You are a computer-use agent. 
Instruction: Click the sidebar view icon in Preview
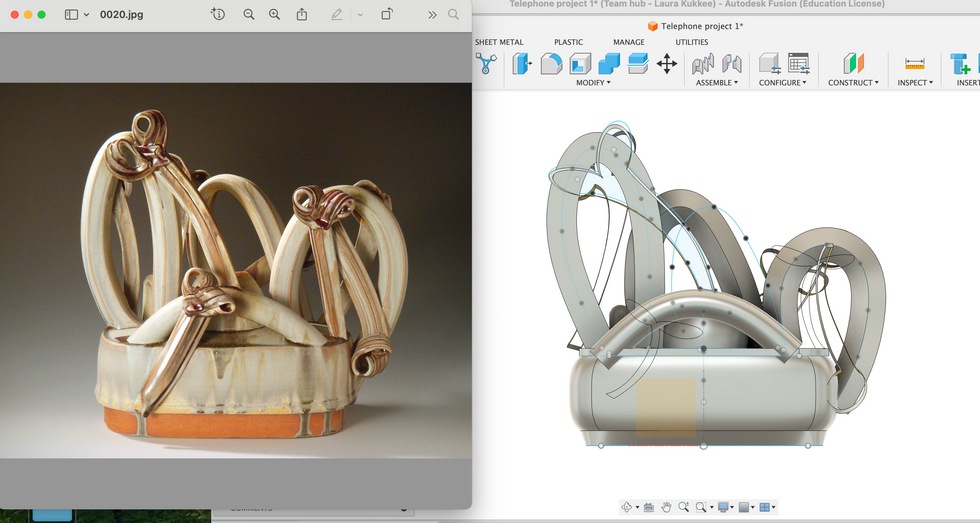[71, 14]
